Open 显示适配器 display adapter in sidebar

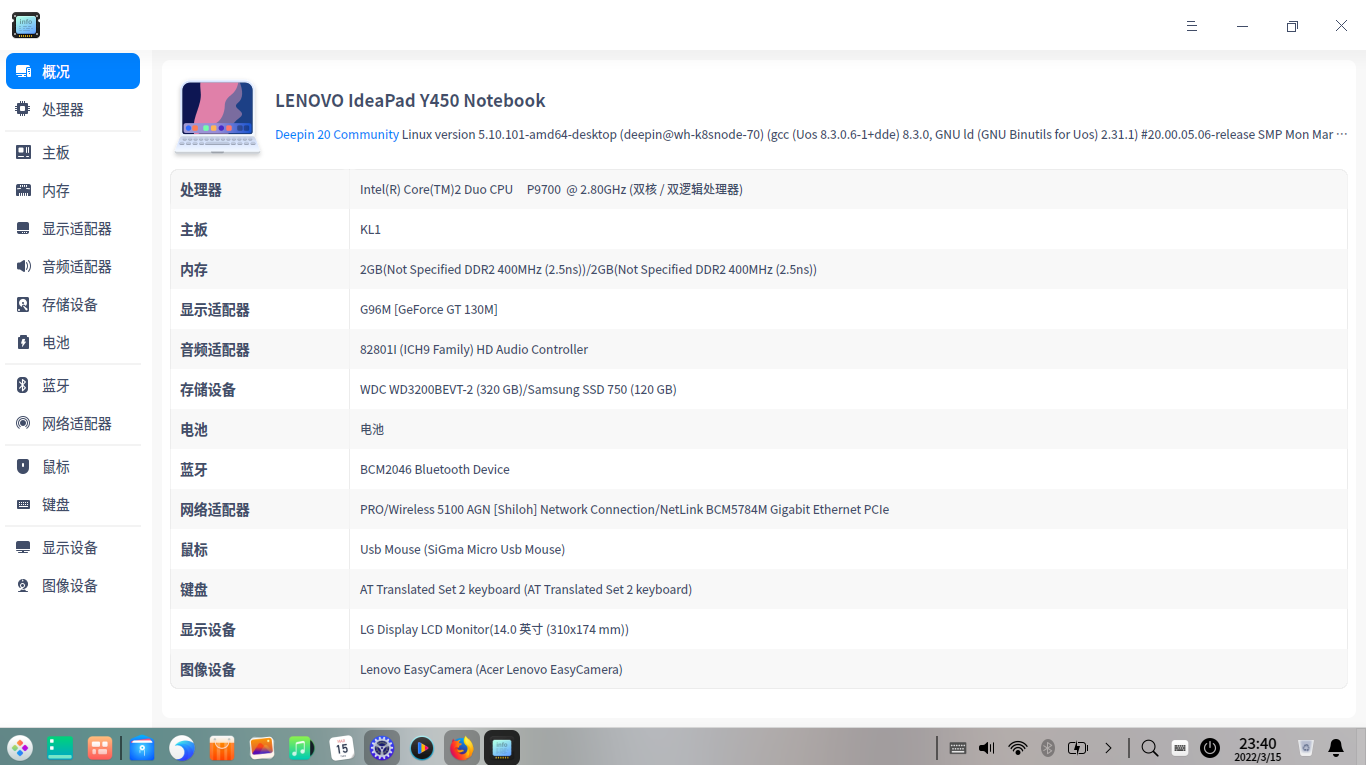click(73, 228)
